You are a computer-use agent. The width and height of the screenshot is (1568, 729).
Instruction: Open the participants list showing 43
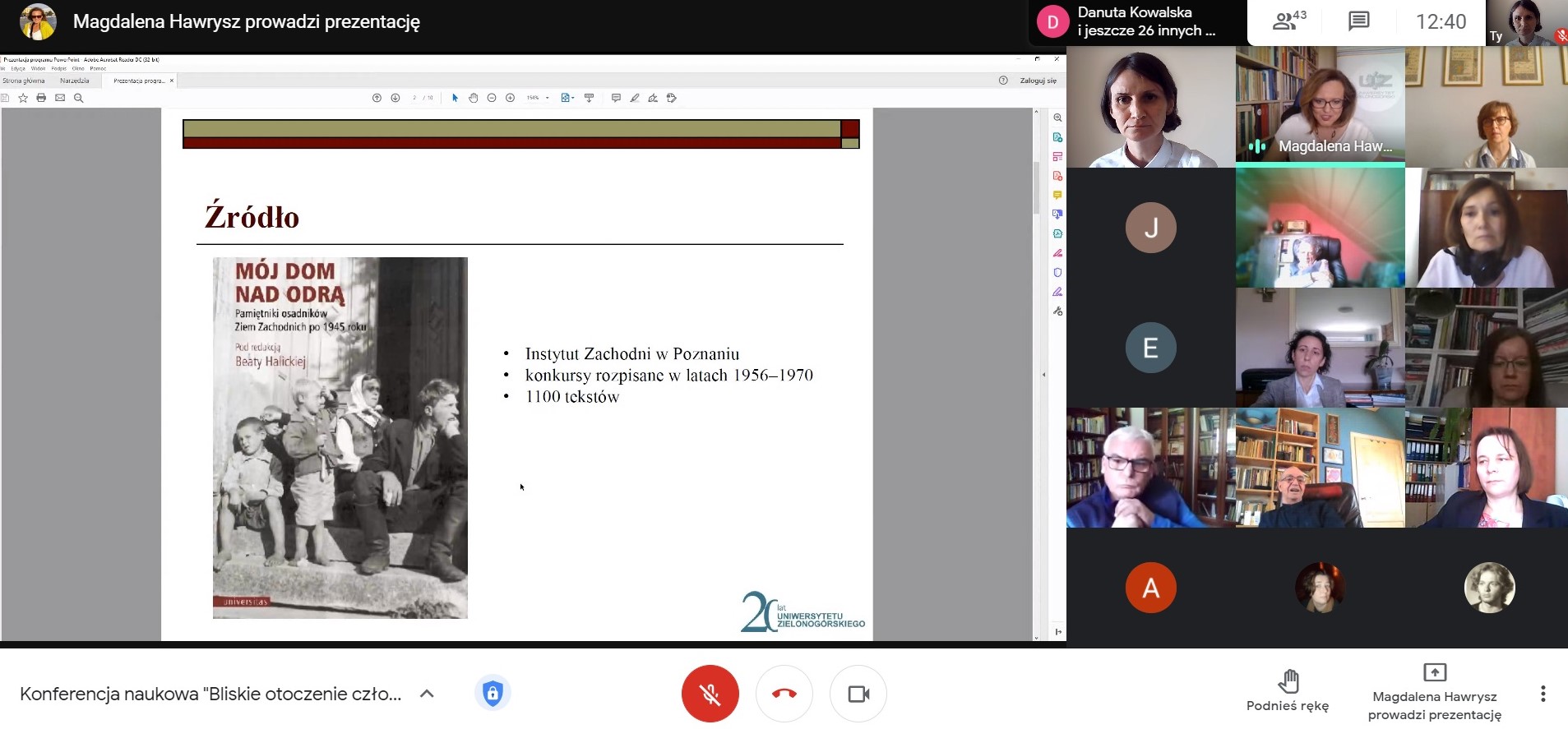click(x=1289, y=21)
